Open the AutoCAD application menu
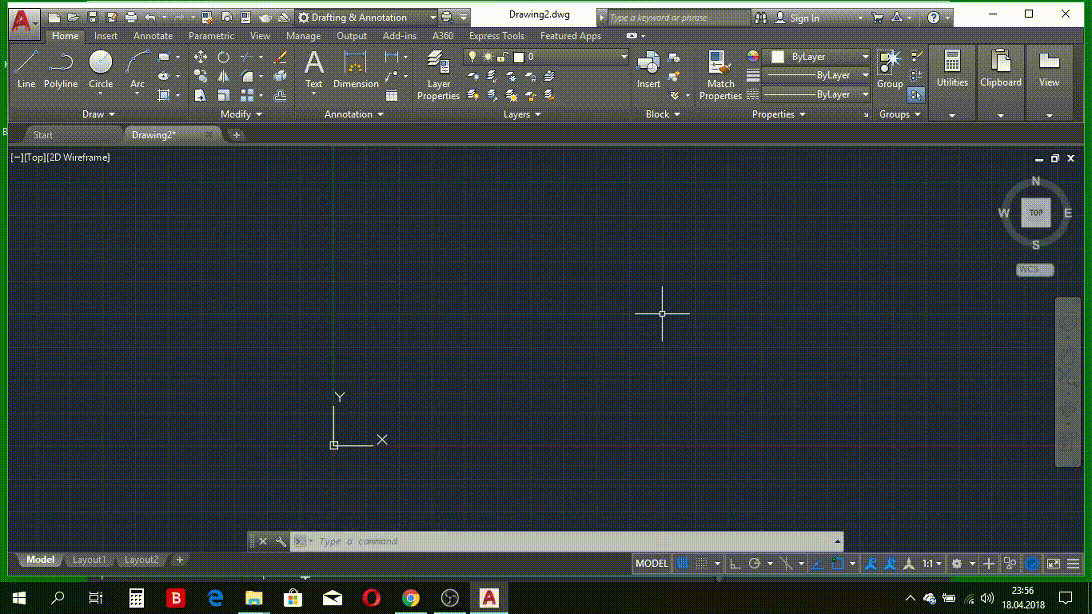 tap(24, 22)
